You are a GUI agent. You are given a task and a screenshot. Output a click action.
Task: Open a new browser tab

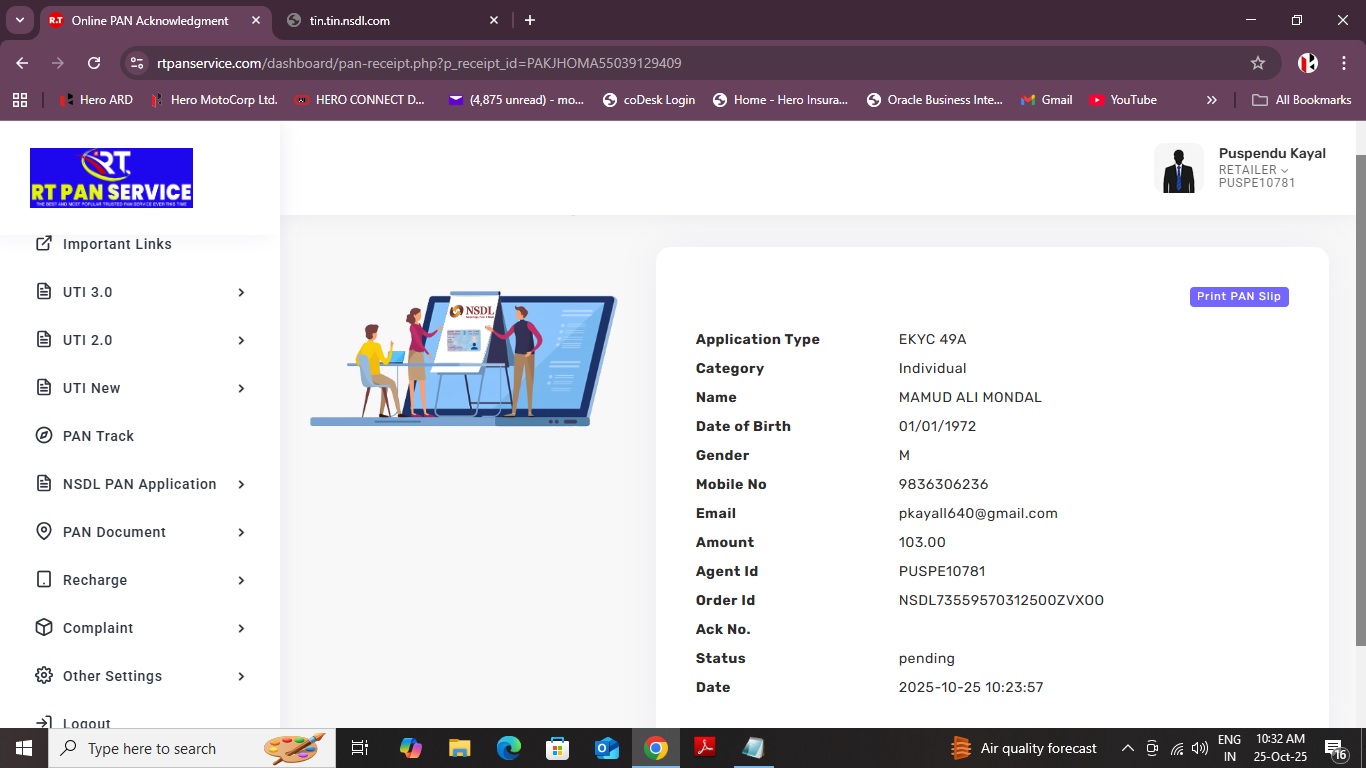click(x=530, y=20)
